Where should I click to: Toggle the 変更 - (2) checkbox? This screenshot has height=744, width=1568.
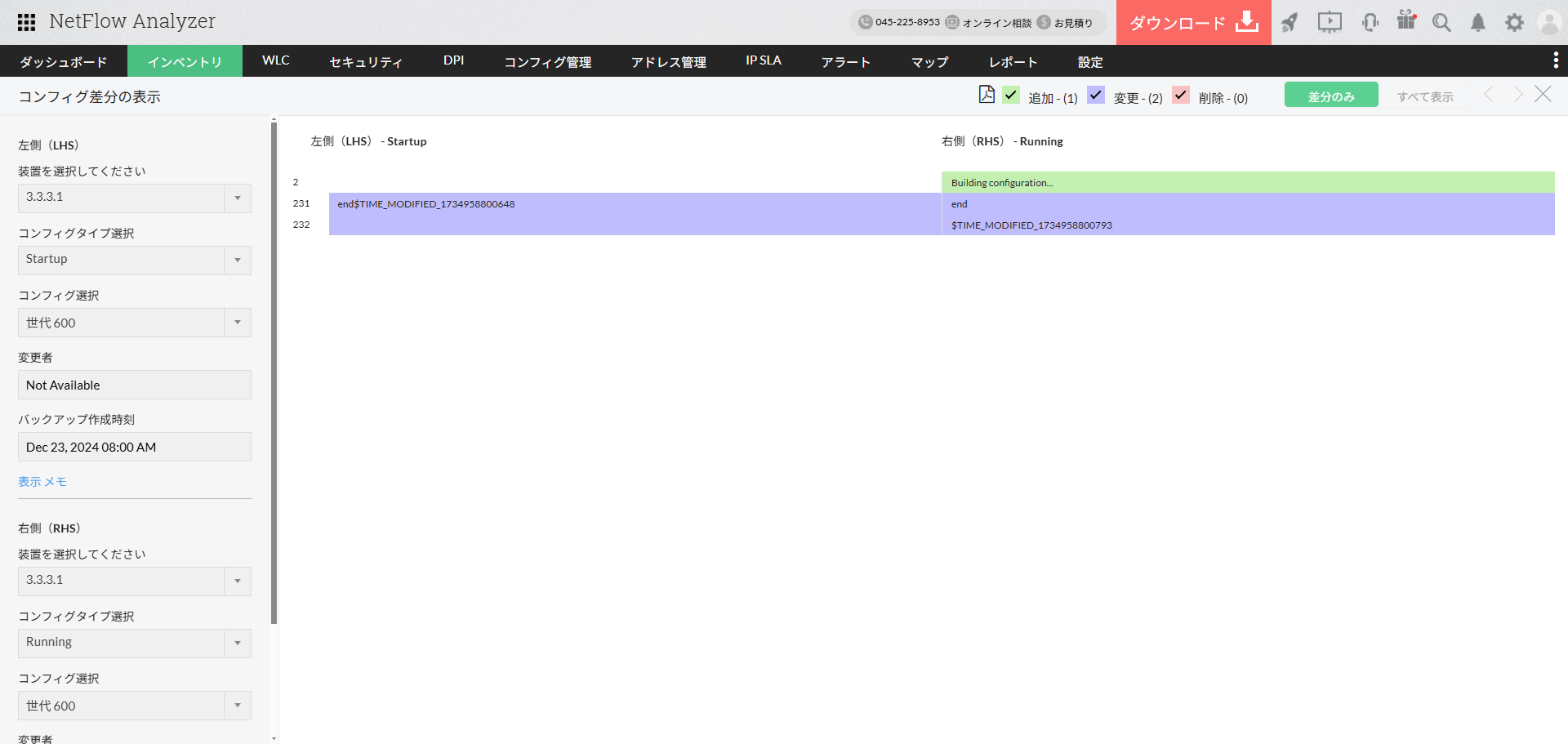[x=1096, y=95]
